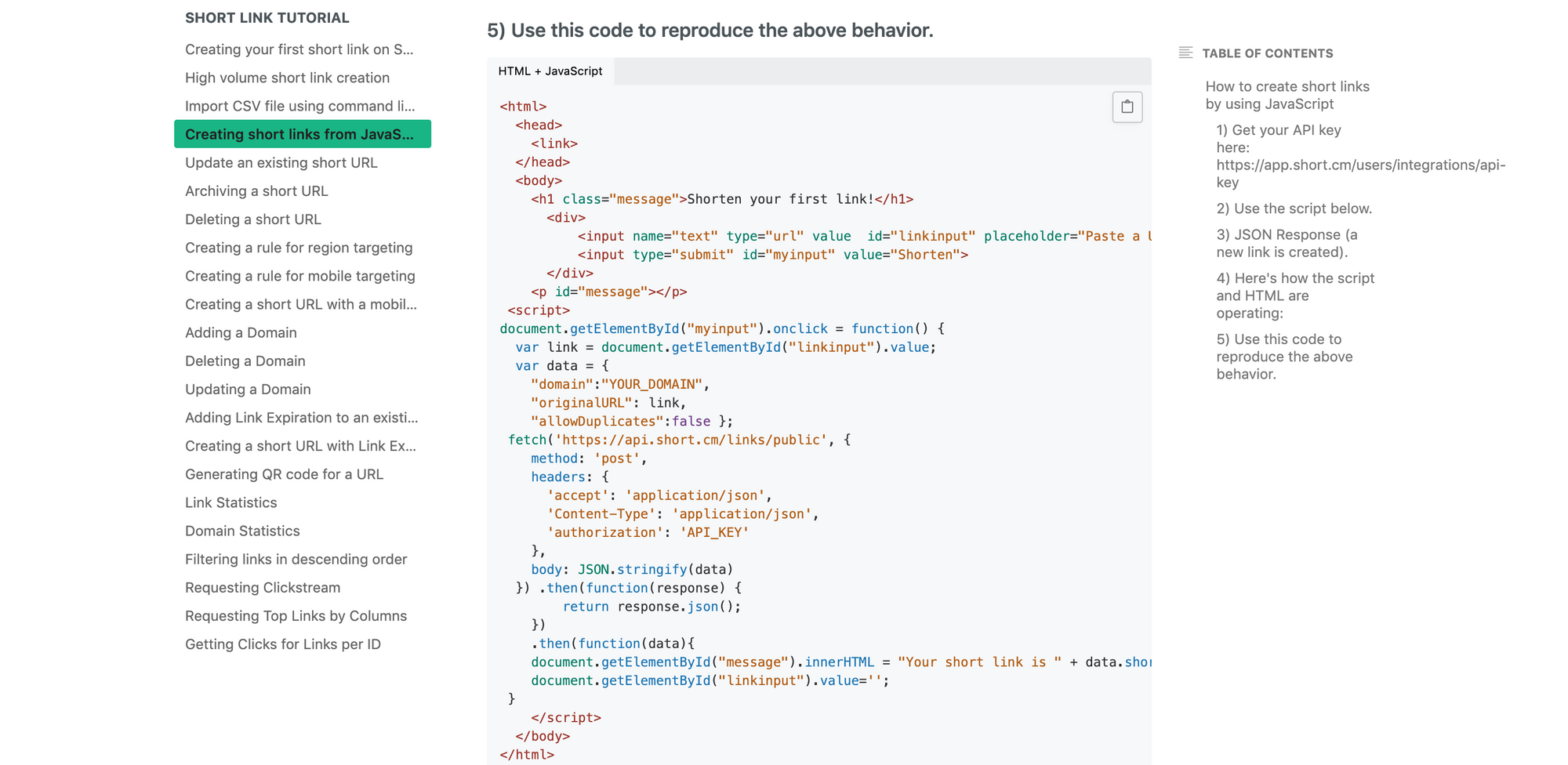The height and width of the screenshot is (765, 1568).
Task: Go to Import CSV file using command line
Action: [x=300, y=106]
